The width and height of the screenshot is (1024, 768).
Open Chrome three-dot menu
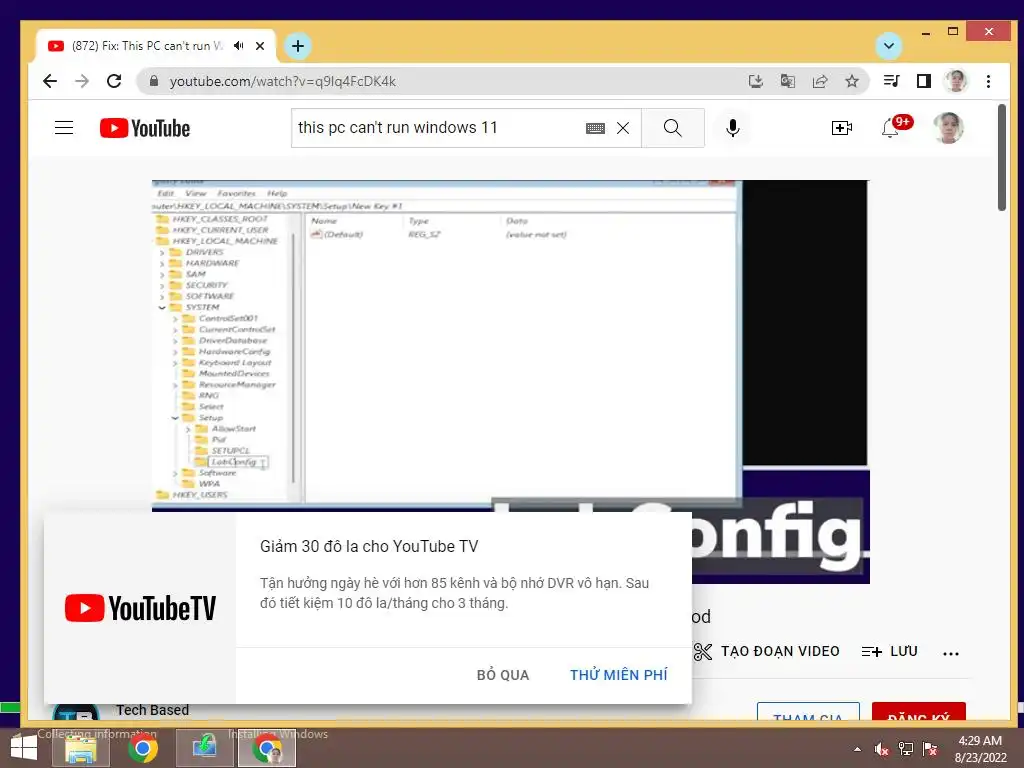click(x=988, y=81)
